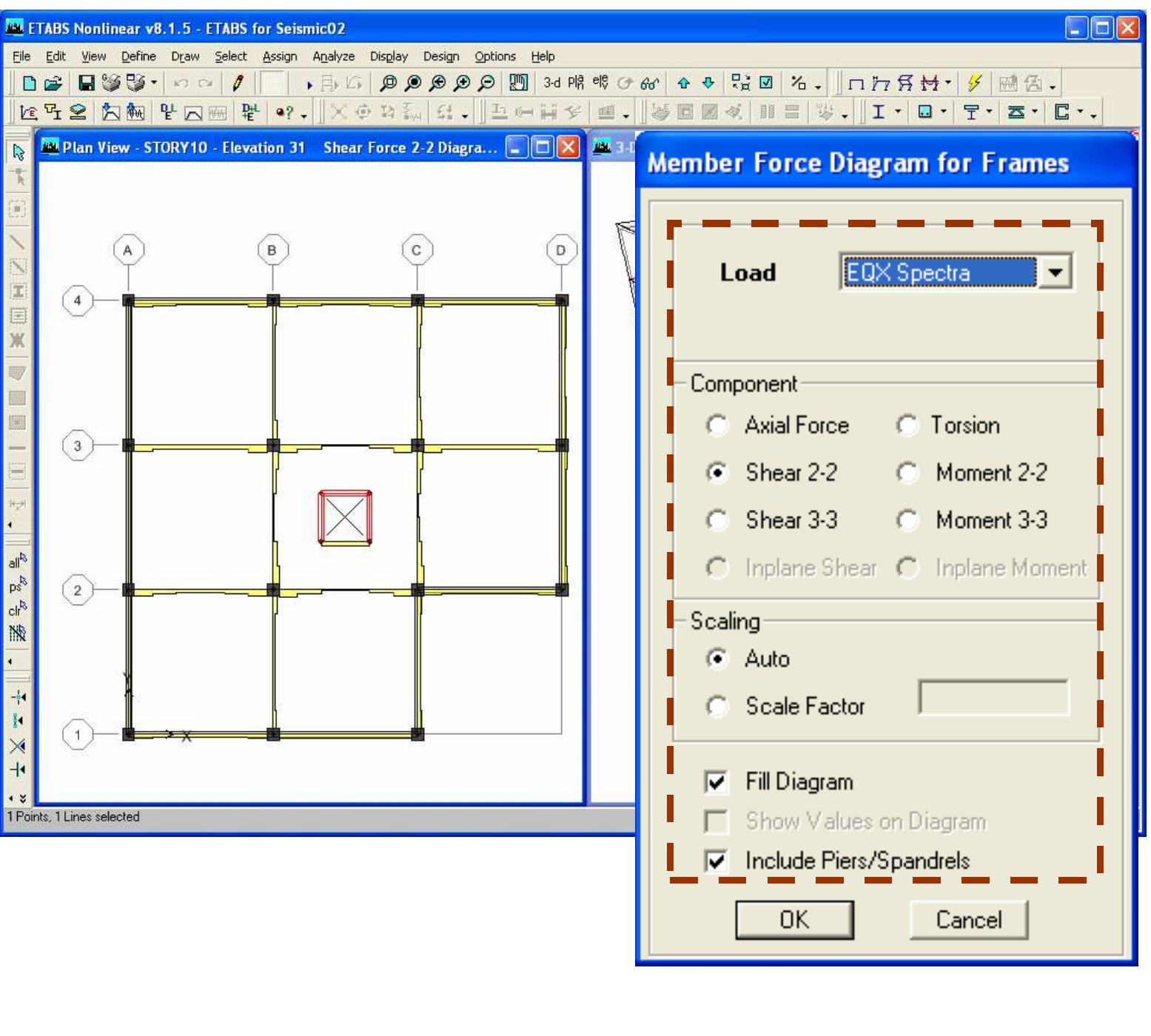Click the pencil edit icon in toolbar
The image size is (1151, 1036).
pos(238,83)
